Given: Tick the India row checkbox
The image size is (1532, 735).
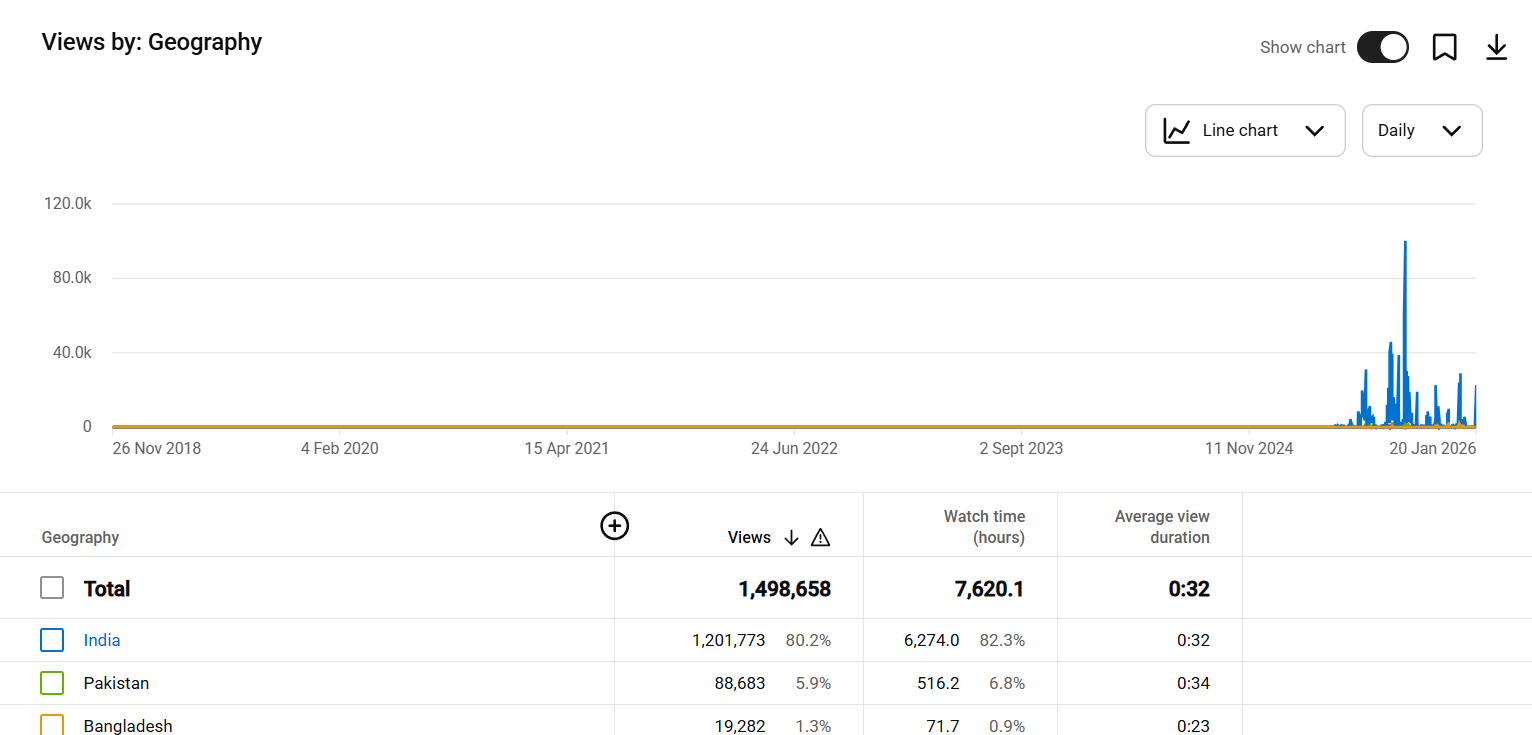Looking at the screenshot, I should (x=52, y=640).
